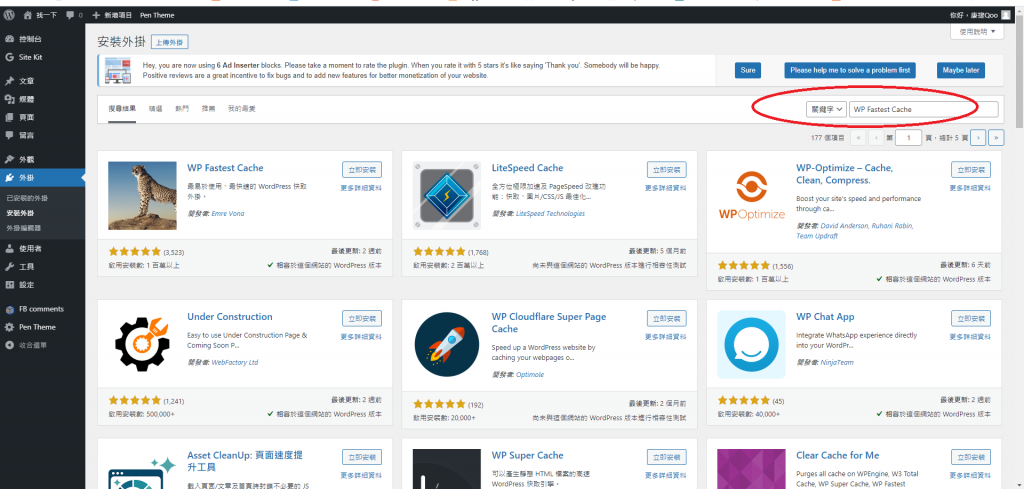Go to the next results page arrow
Viewport: 1024px width, 489px height.
pos(978,137)
